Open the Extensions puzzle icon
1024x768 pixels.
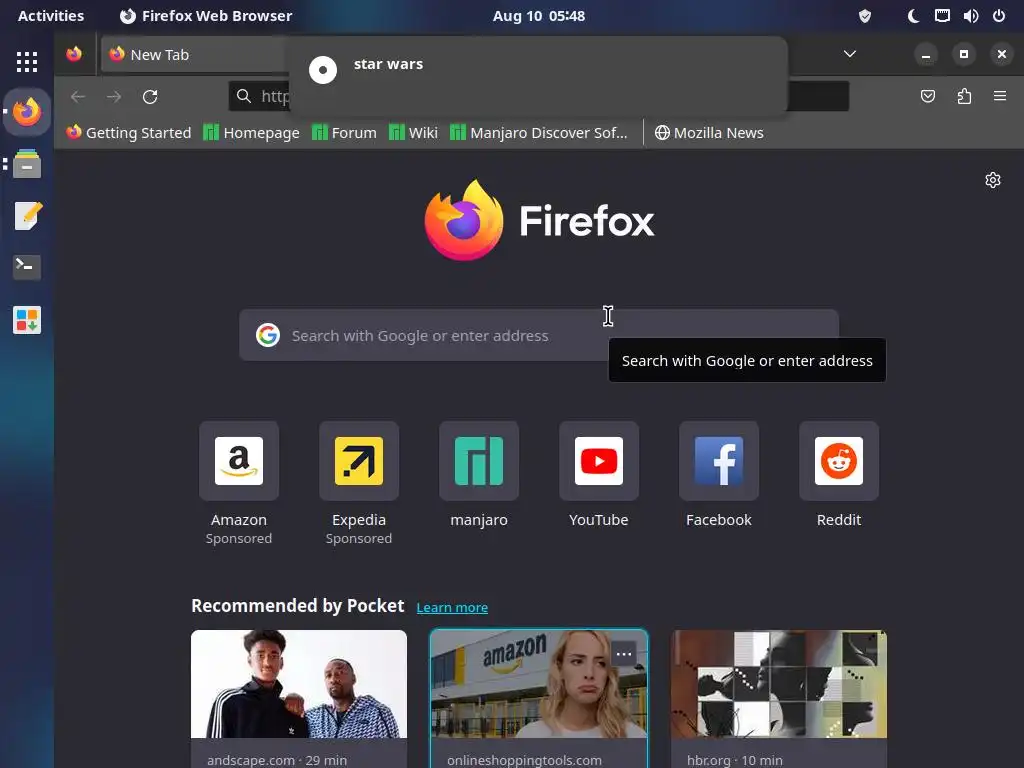(964, 97)
